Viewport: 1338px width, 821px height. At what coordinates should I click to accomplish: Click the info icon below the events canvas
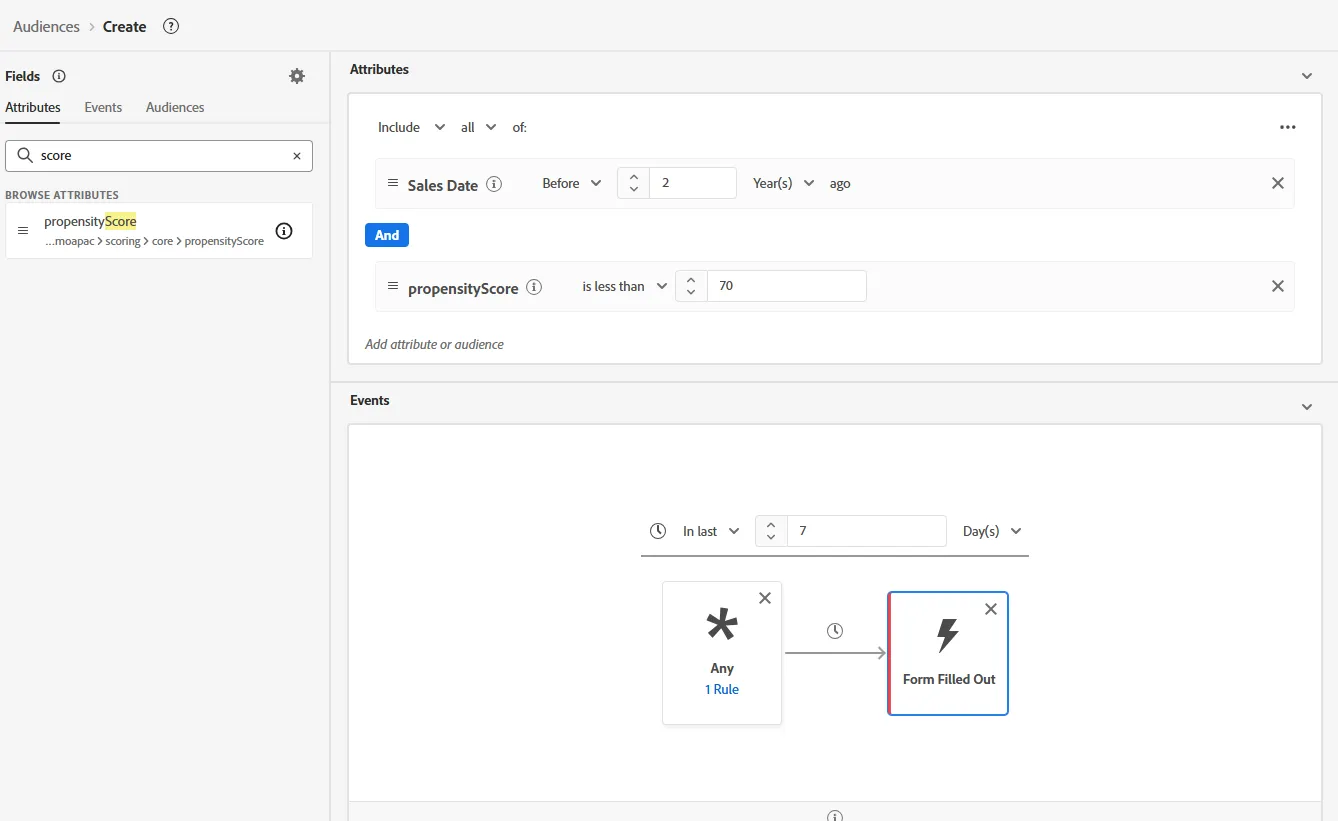[835, 815]
